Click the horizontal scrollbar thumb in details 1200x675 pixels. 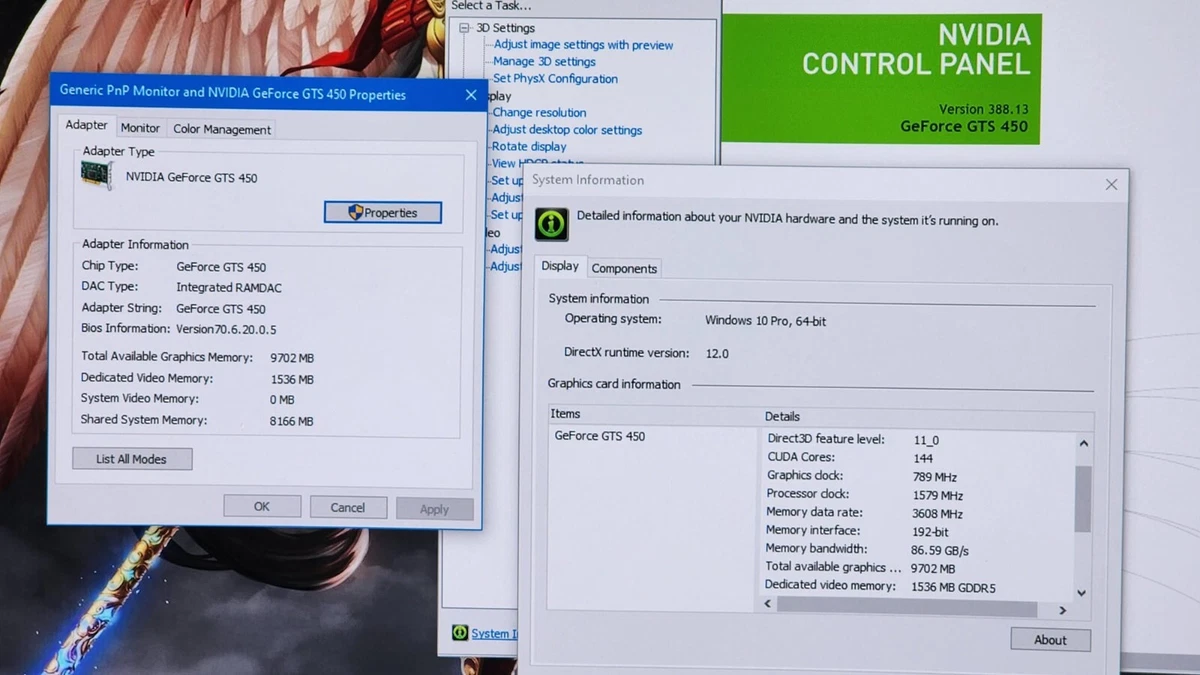907,607
